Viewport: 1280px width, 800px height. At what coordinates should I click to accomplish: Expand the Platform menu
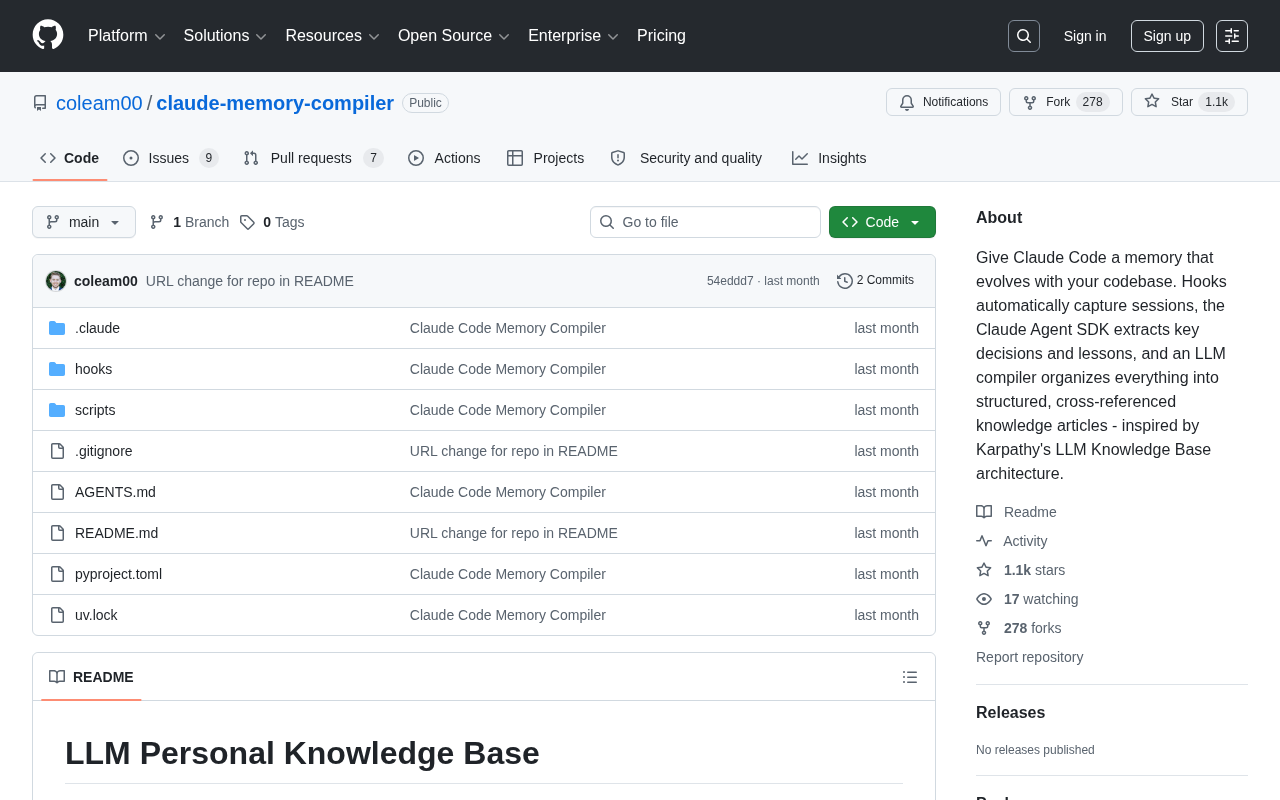point(126,36)
